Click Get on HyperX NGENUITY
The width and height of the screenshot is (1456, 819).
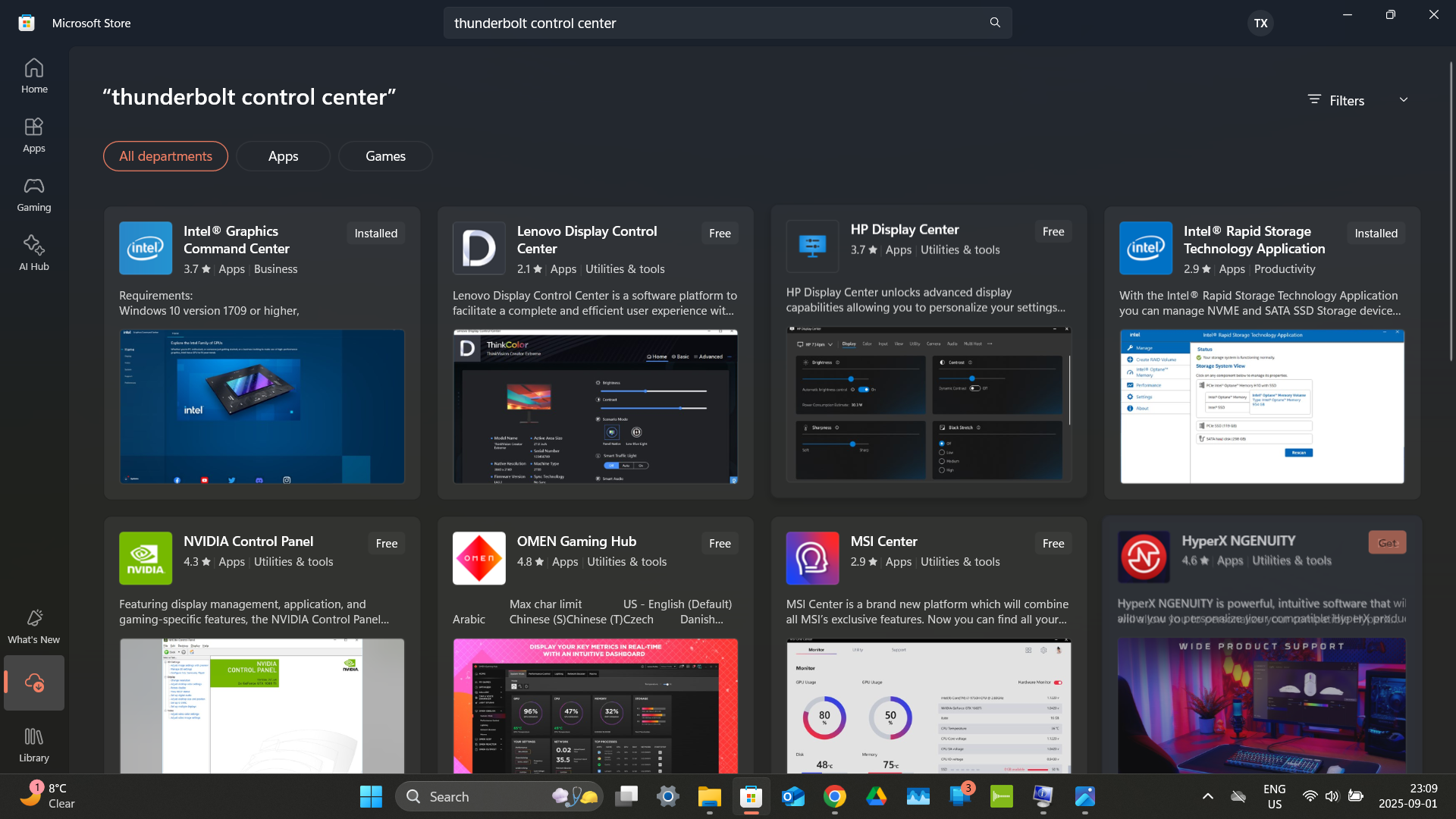[x=1387, y=542]
